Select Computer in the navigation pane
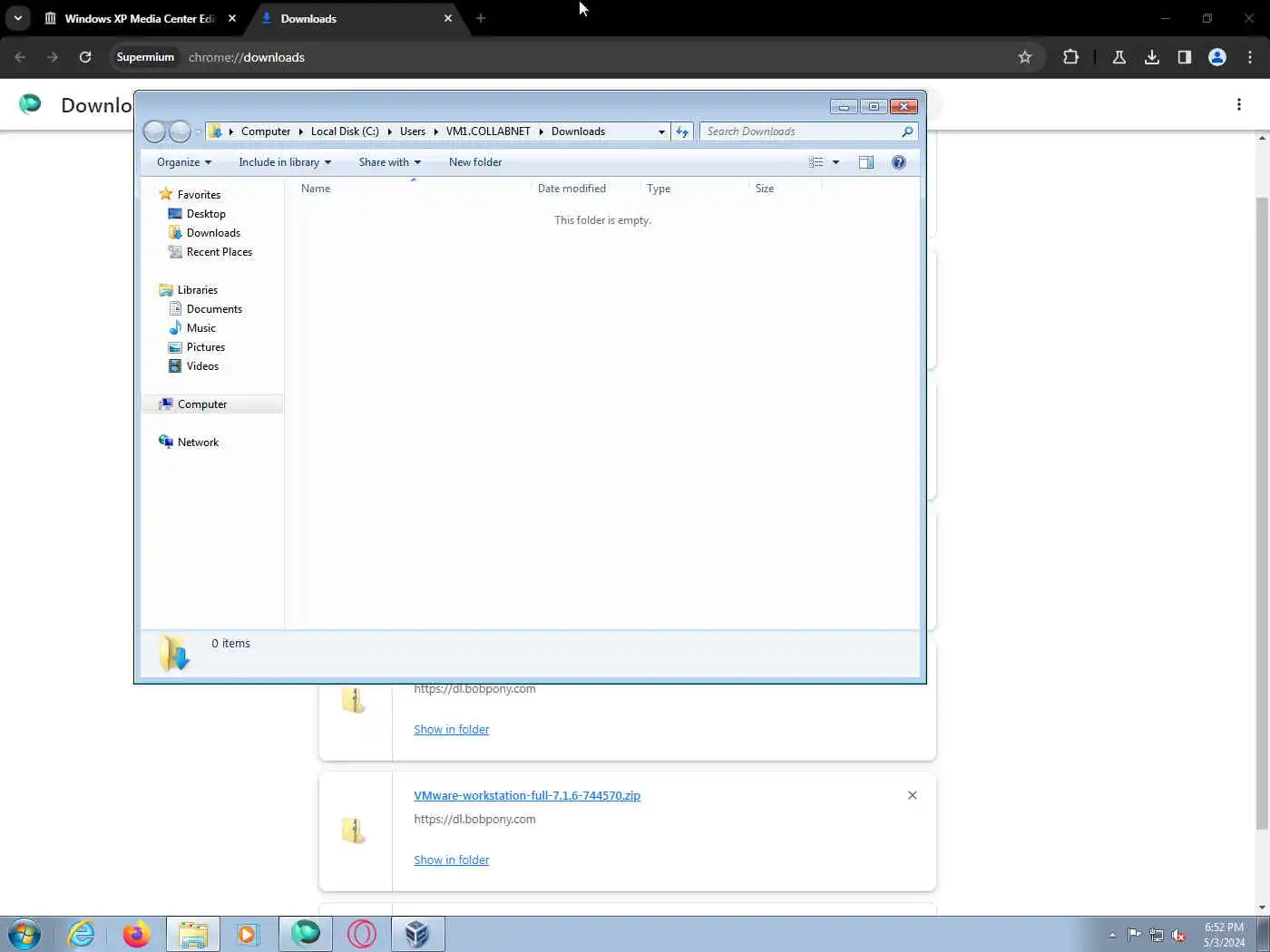Viewport: 1270px width, 952px height. [x=202, y=404]
